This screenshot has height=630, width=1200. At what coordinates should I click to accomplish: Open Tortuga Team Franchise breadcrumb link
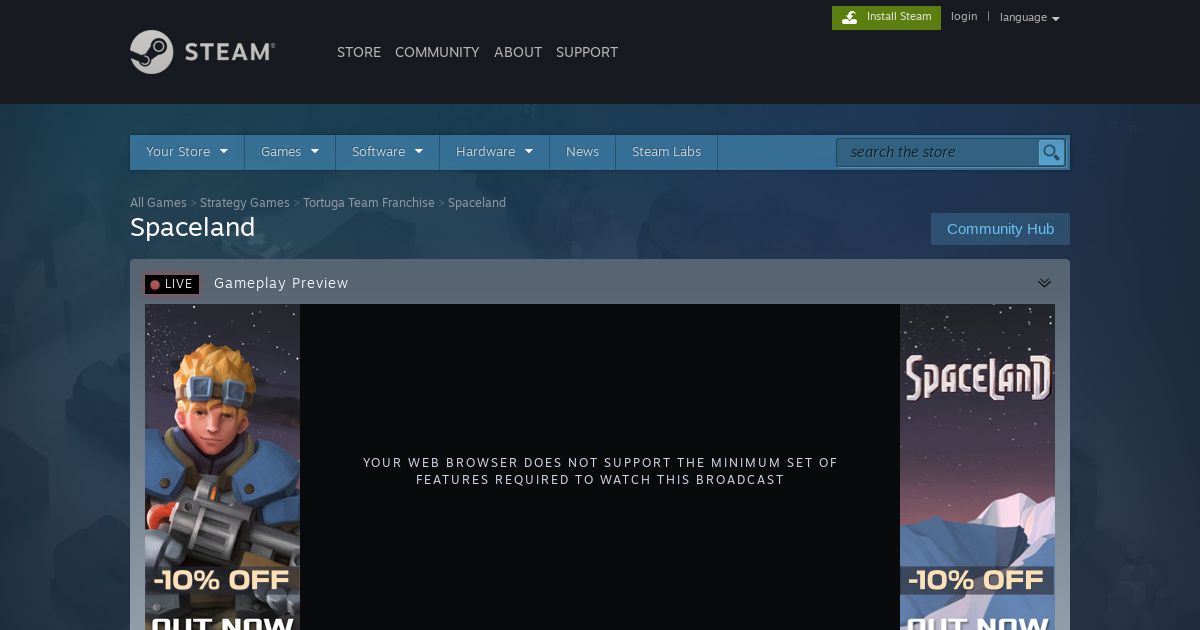369,203
